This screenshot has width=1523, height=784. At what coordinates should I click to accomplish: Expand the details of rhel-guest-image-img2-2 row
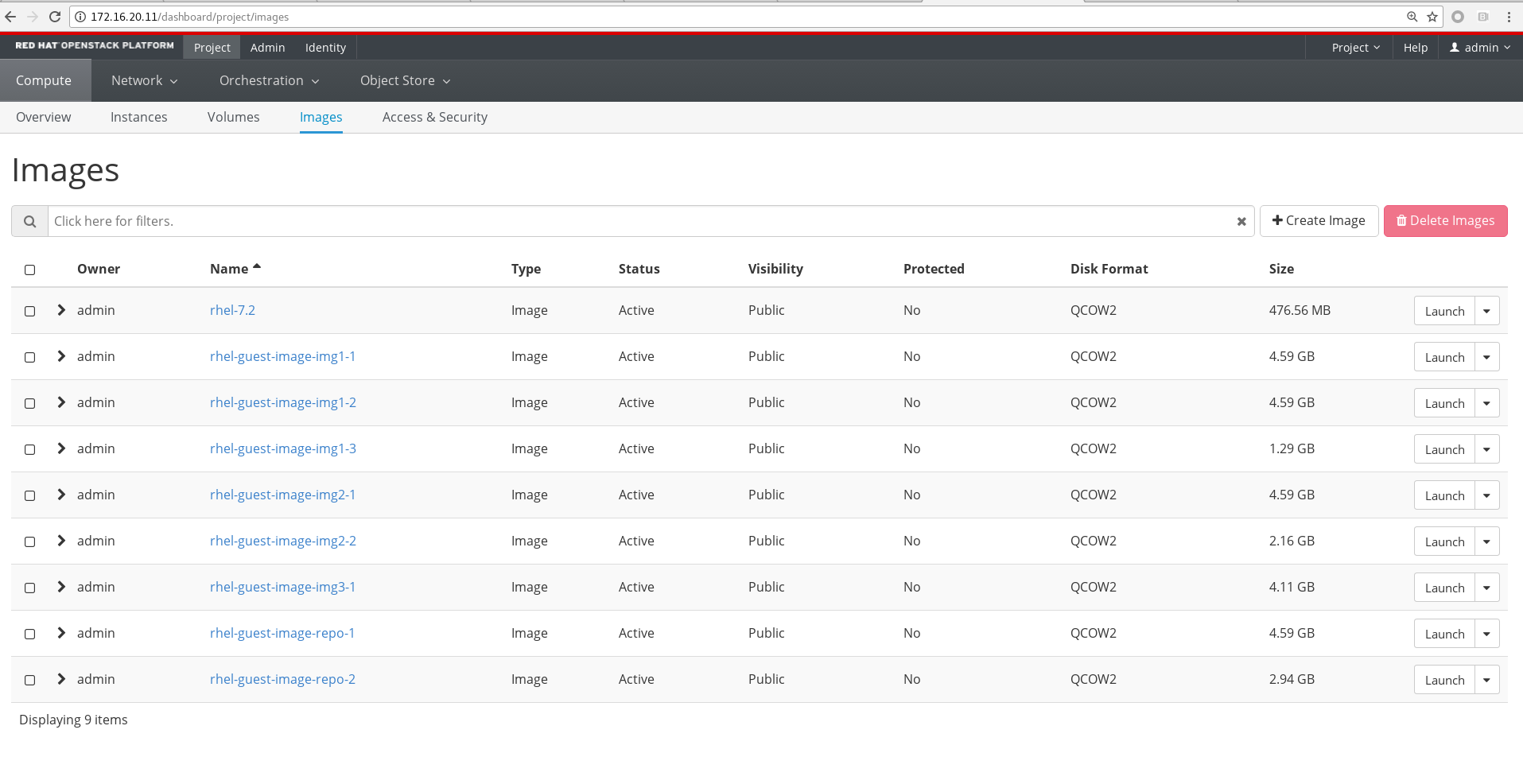click(x=61, y=541)
